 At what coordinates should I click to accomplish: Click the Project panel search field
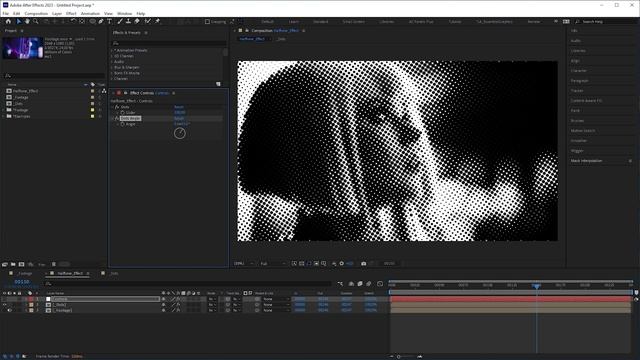point(54,76)
